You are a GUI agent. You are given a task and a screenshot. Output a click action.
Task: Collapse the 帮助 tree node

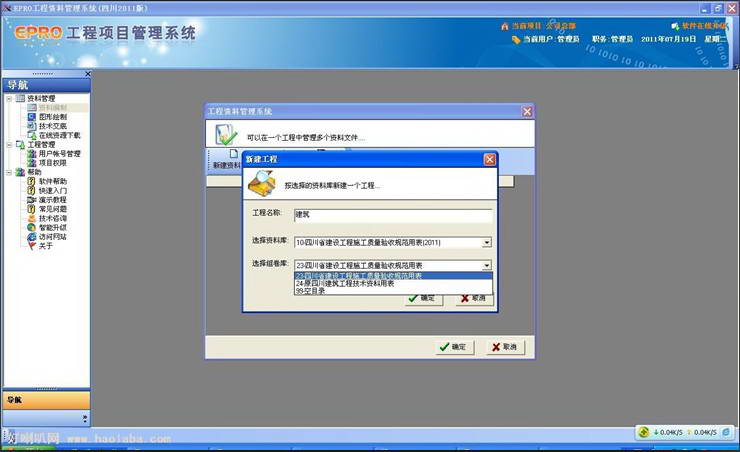pos(9,172)
